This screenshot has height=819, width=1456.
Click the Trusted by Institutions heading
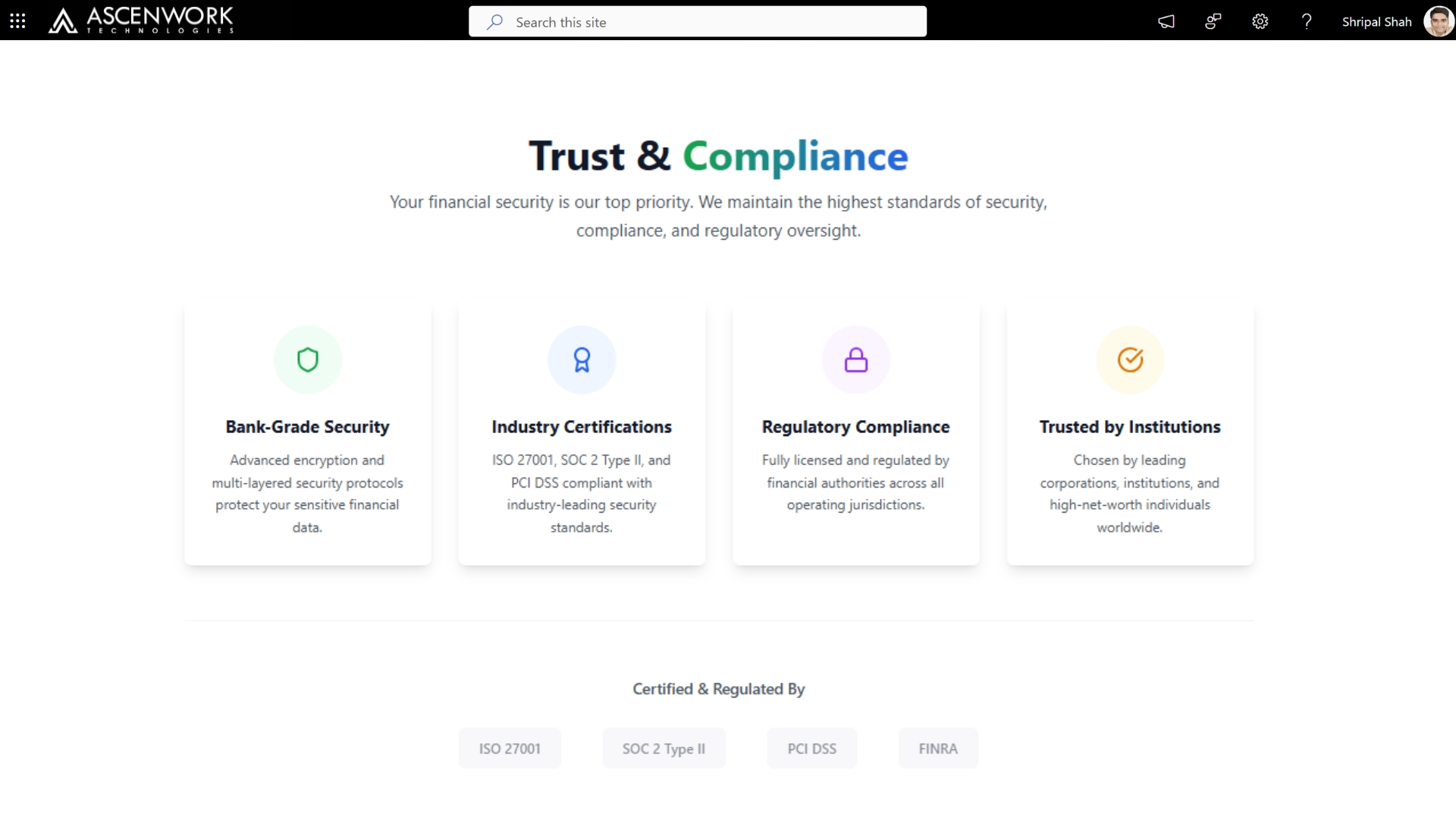[1130, 427]
